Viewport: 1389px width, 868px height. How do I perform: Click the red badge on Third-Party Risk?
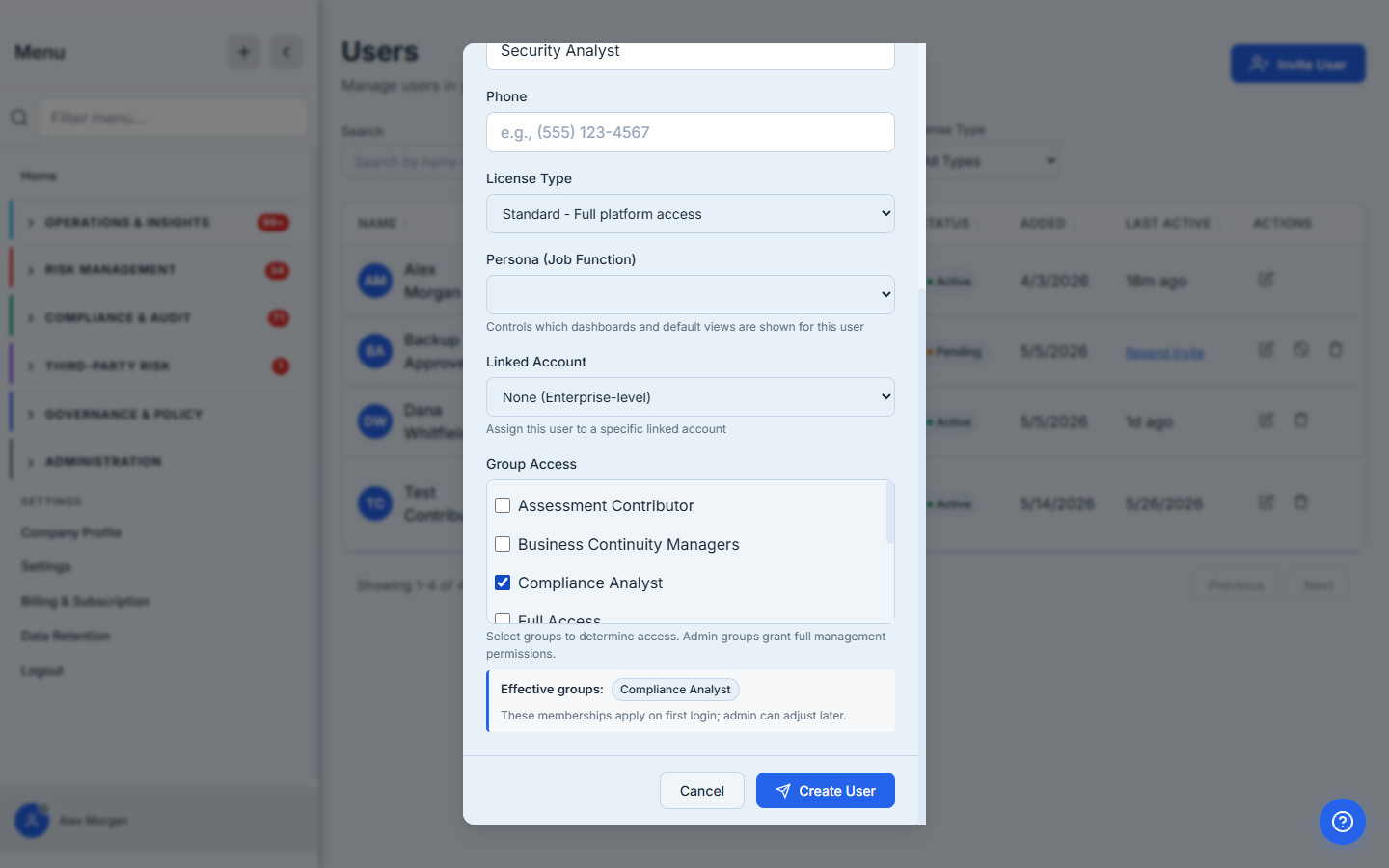280,366
